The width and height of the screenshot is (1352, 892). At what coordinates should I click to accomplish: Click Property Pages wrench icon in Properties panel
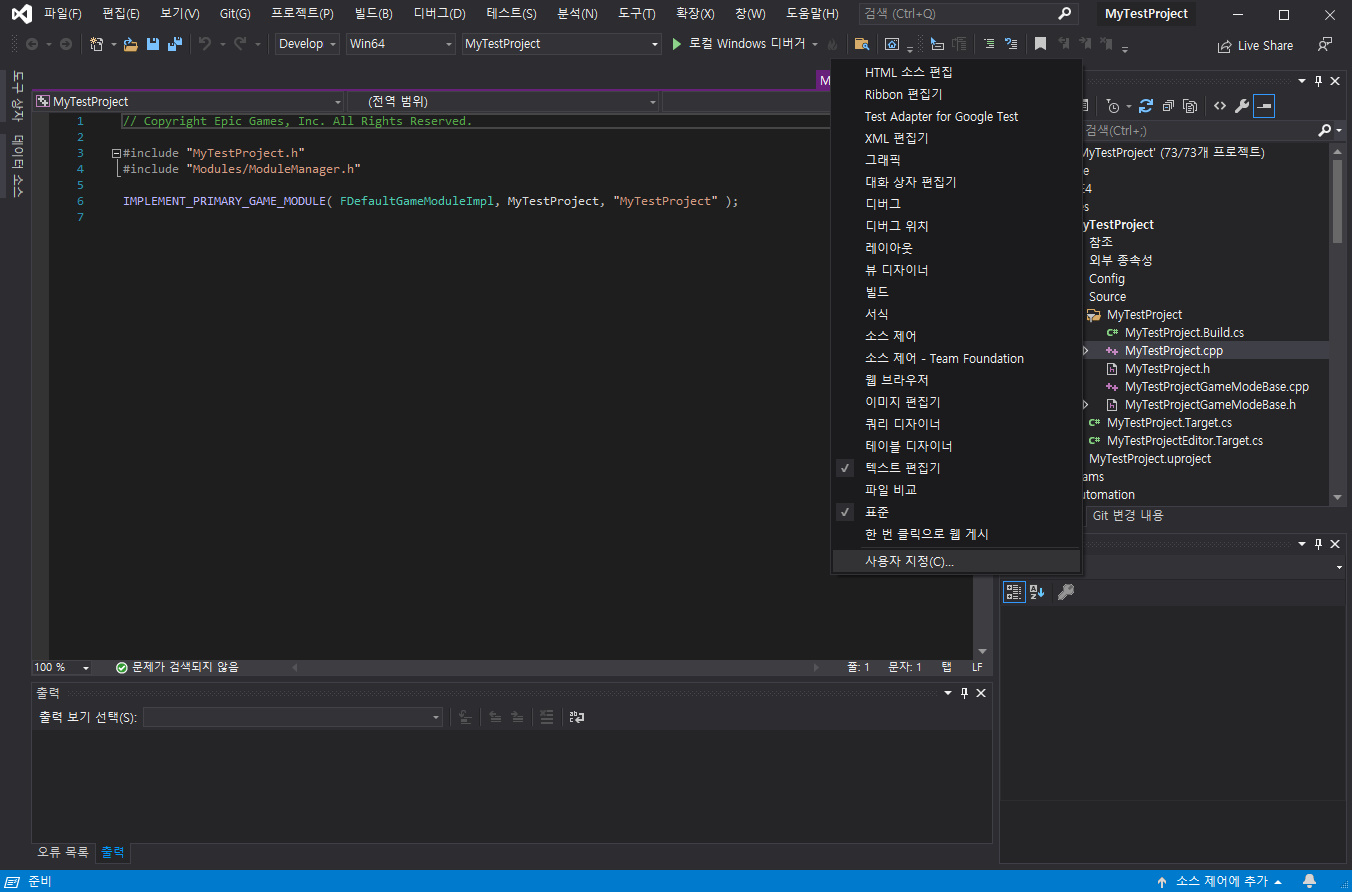(1066, 592)
